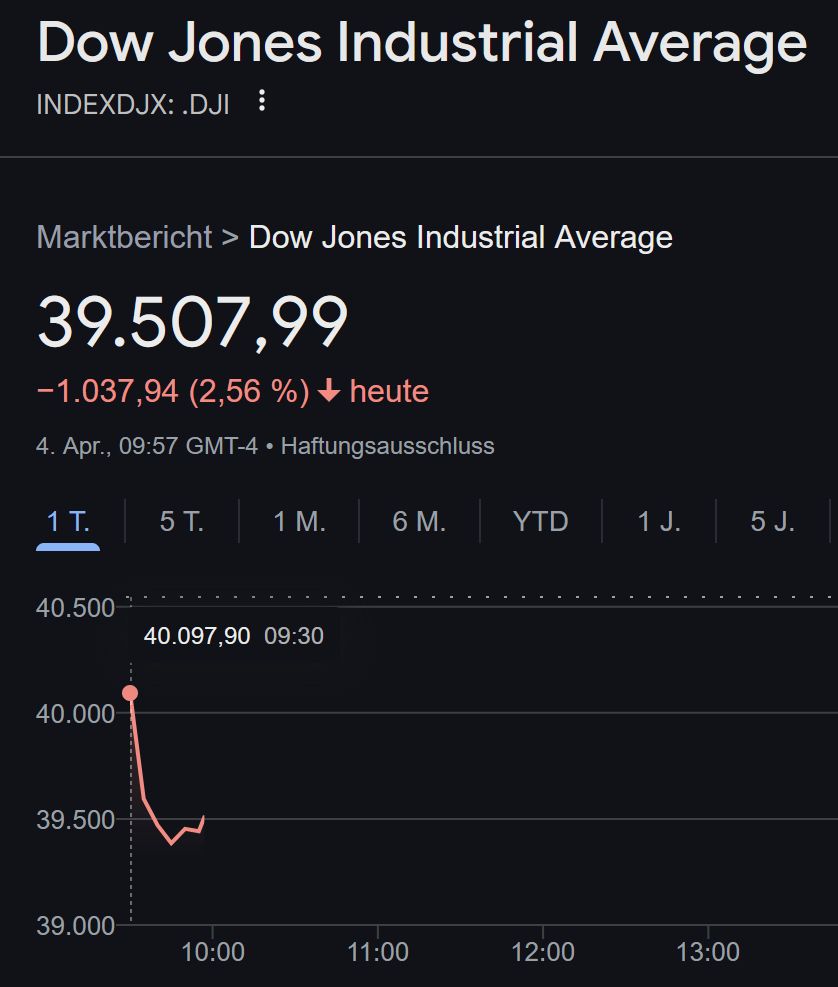This screenshot has height=987, width=838.
Task: Switch to the YTD chart view
Action: 541,521
